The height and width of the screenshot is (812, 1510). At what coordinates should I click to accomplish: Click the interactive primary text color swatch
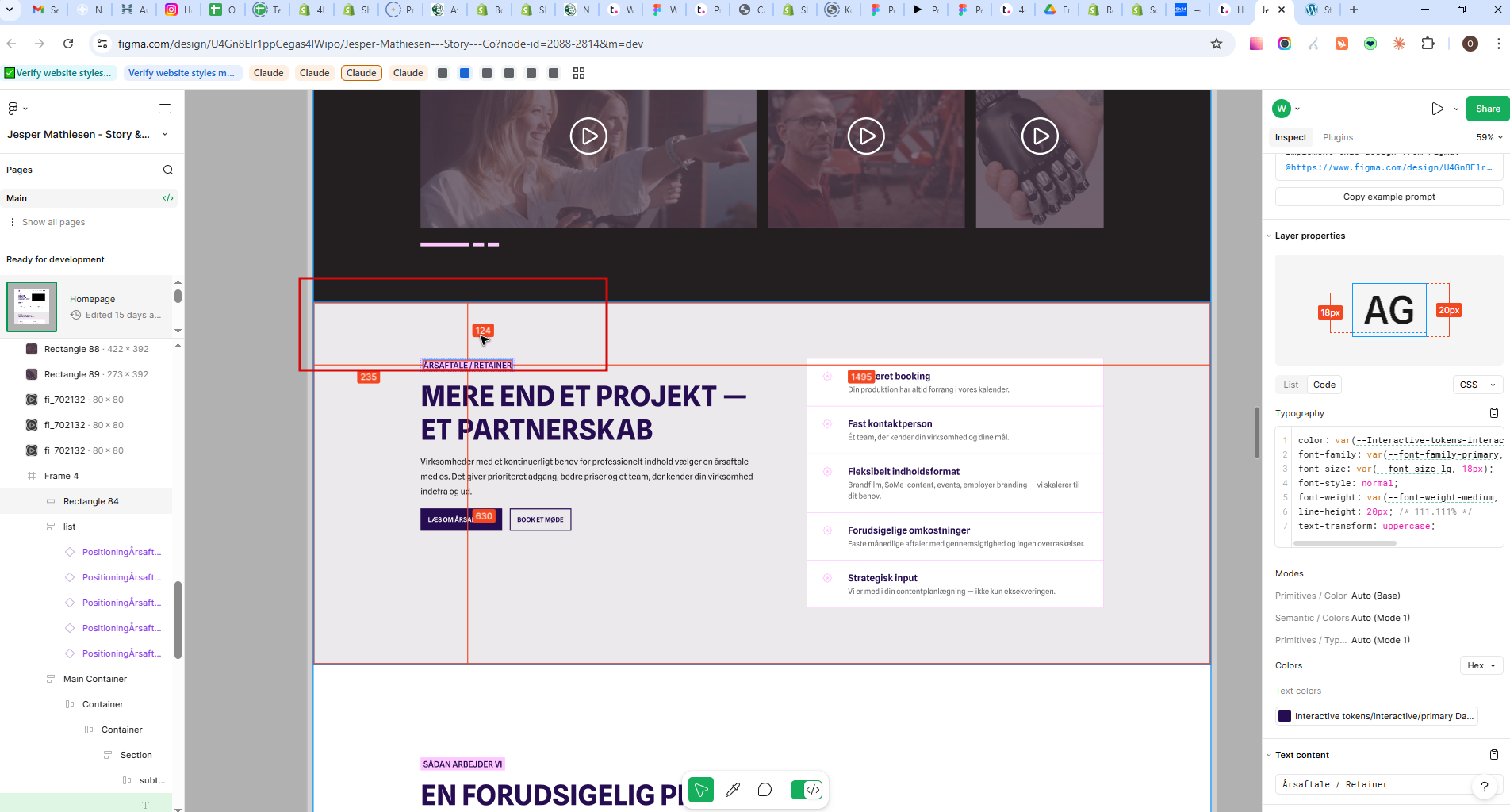pyautogui.click(x=1285, y=716)
